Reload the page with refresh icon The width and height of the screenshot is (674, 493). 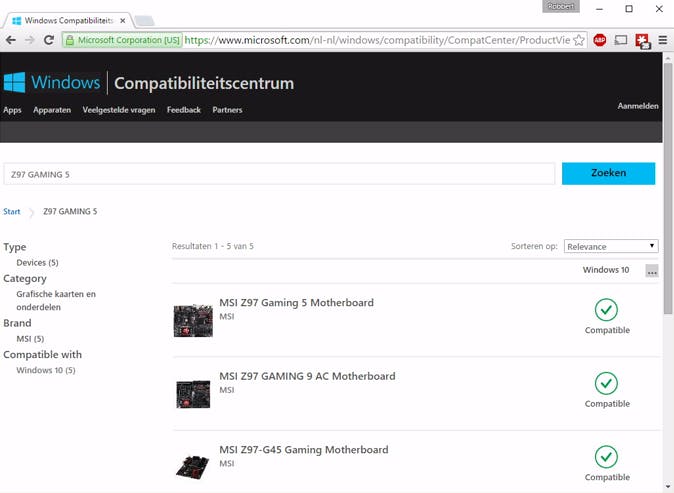click(49, 40)
